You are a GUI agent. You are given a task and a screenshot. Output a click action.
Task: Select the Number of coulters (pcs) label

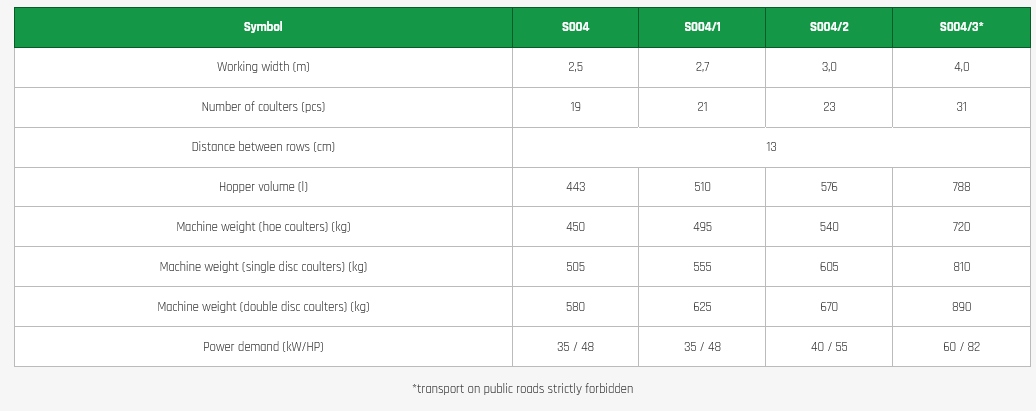(263, 107)
